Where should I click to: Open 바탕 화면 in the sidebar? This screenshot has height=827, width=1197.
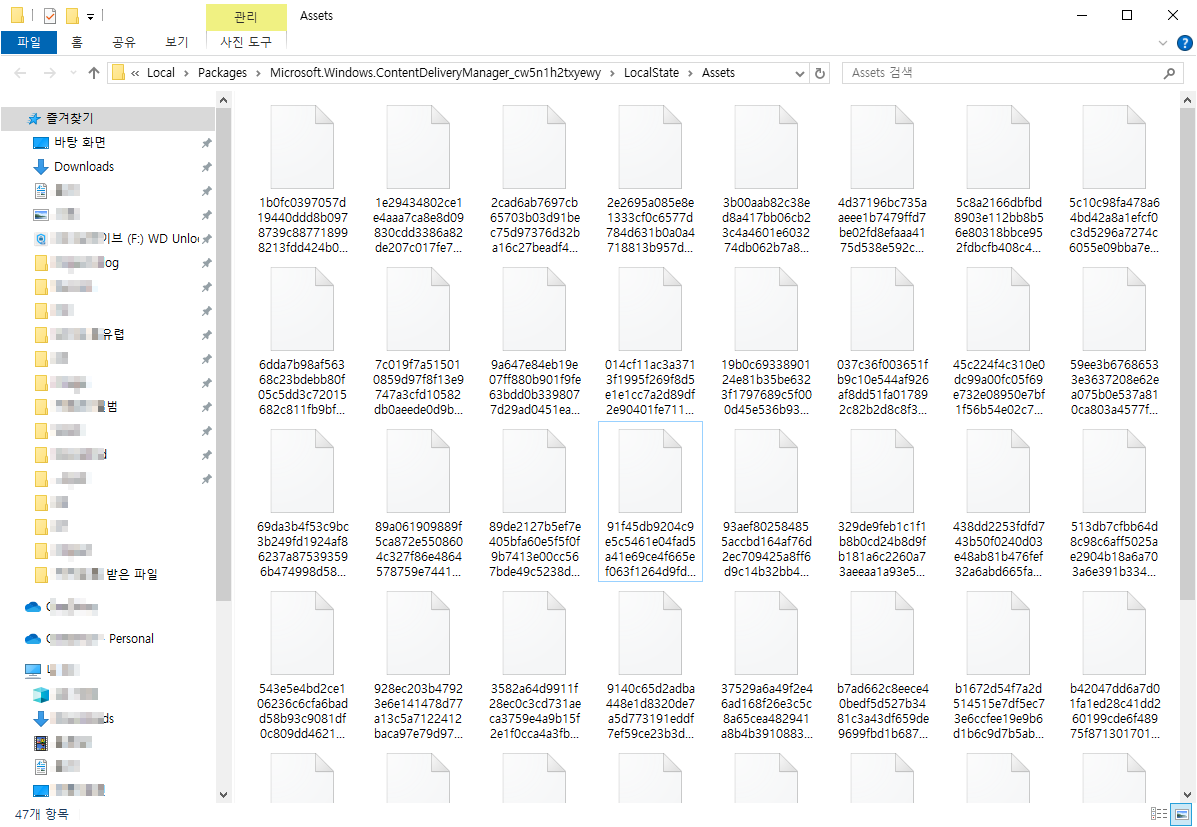pos(79,143)
